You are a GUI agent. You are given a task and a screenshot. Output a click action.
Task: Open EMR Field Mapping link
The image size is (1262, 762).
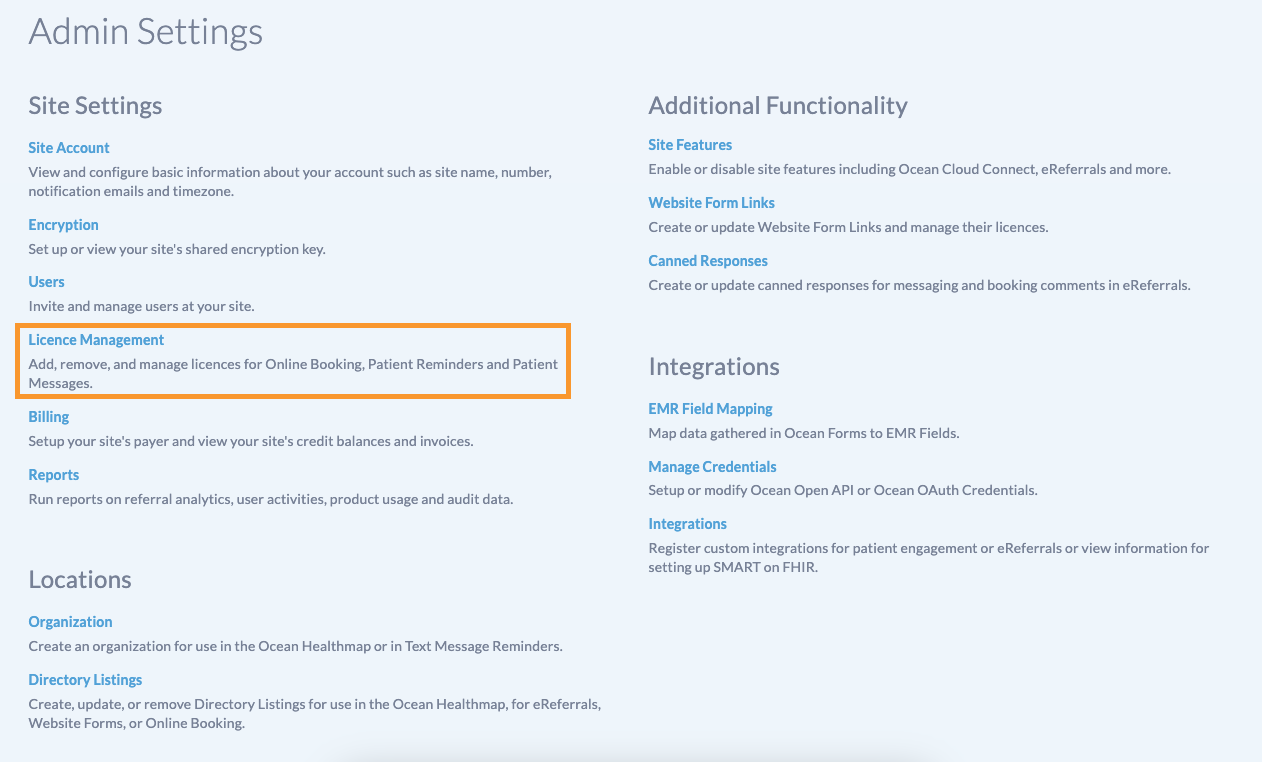pos(710,409)
